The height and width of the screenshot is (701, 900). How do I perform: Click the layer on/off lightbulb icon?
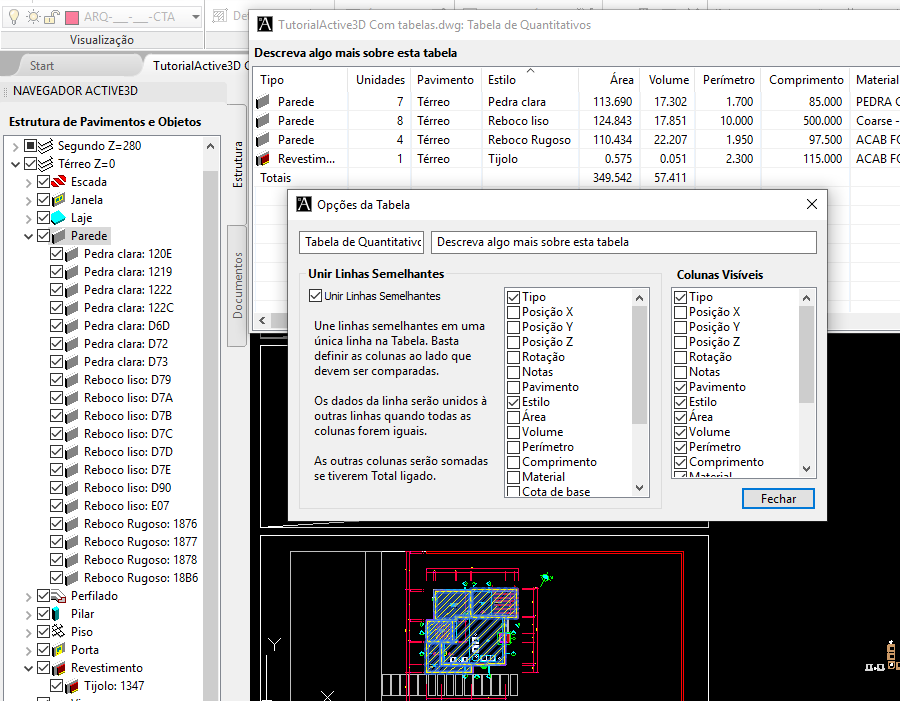(x=14, y=17)
